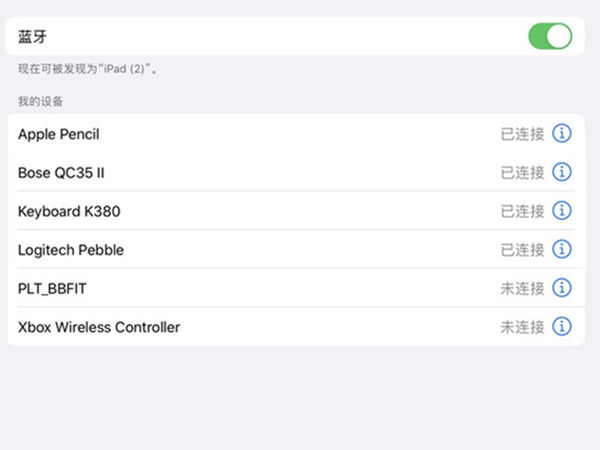Image resolution: width=600 pixels, height=450 pixels.
Task: Tap the 已连接 label for Keyboard K380
Action: (522, 211)
